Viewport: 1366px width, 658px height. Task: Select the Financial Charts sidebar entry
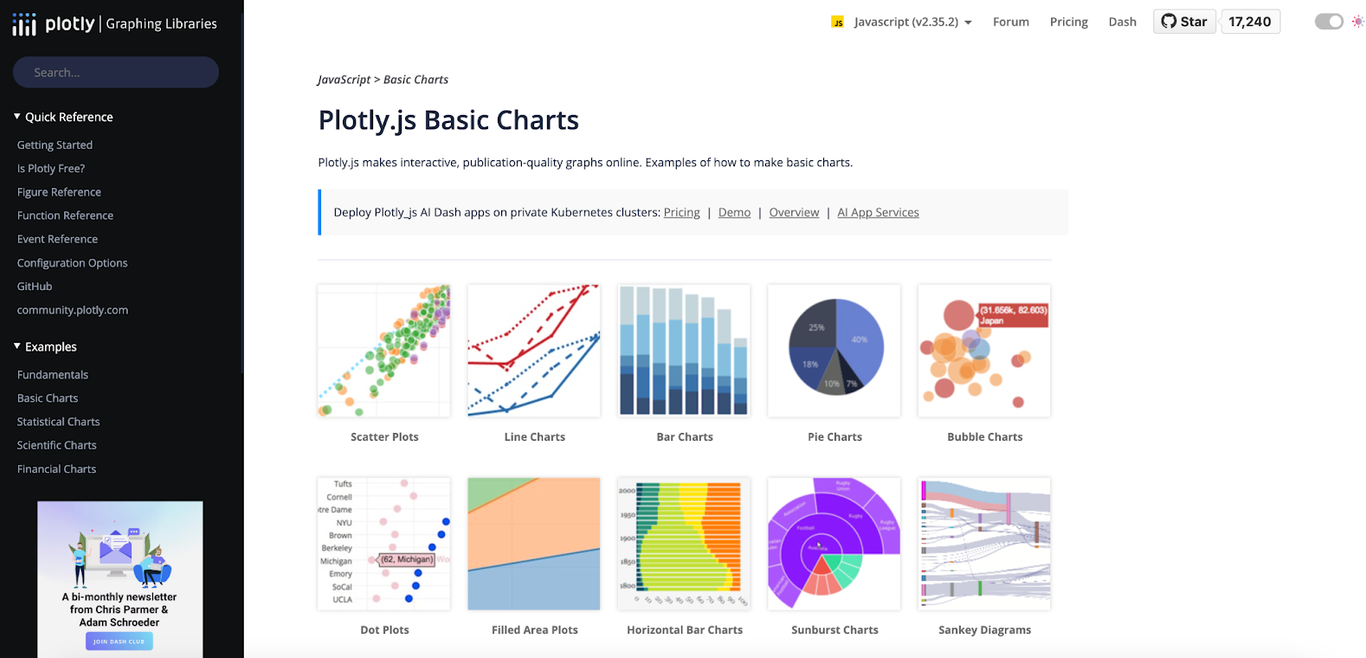click(x=56, y=468)
